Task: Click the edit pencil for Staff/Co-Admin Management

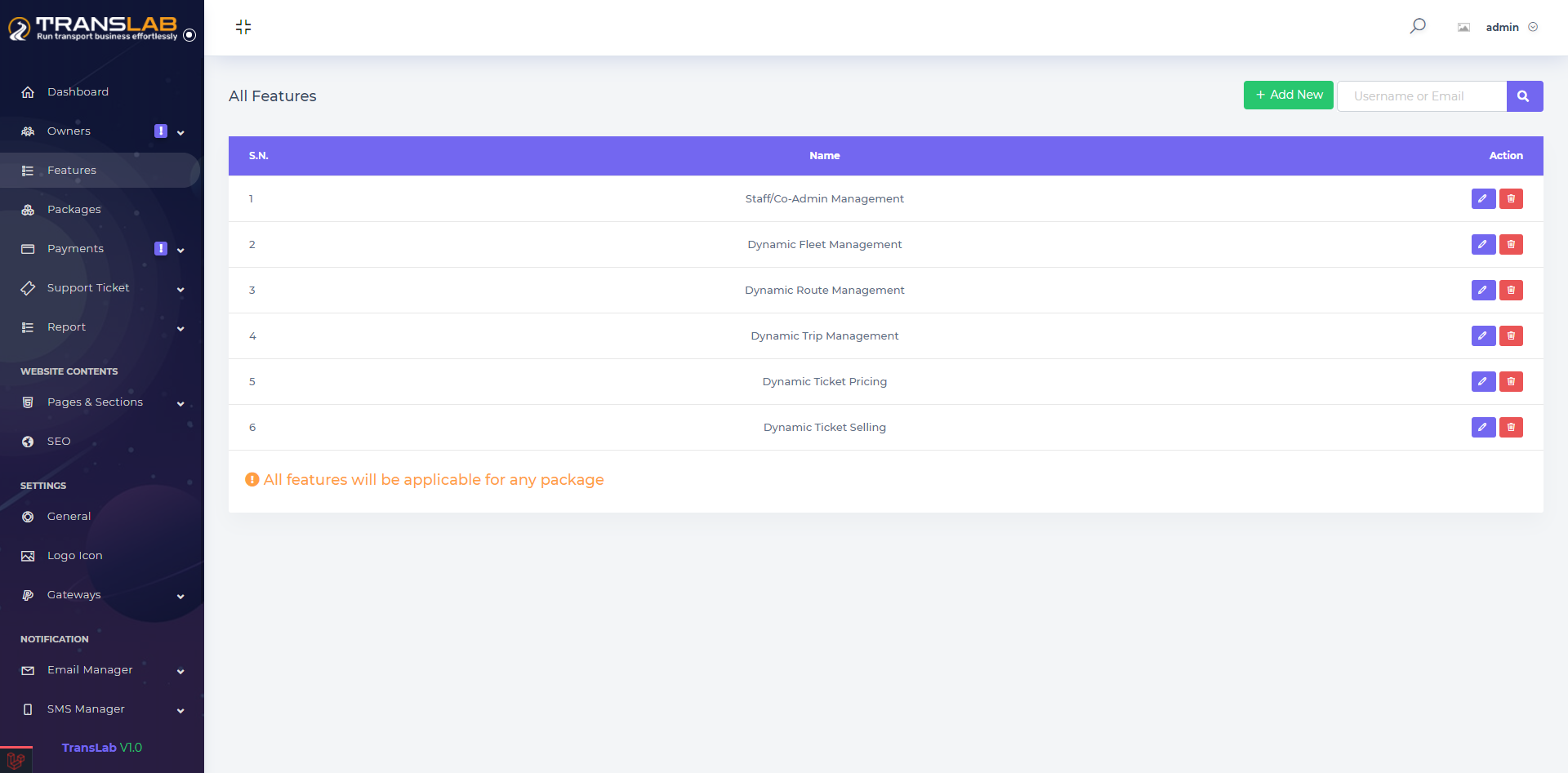Action: click(1483, 198)
